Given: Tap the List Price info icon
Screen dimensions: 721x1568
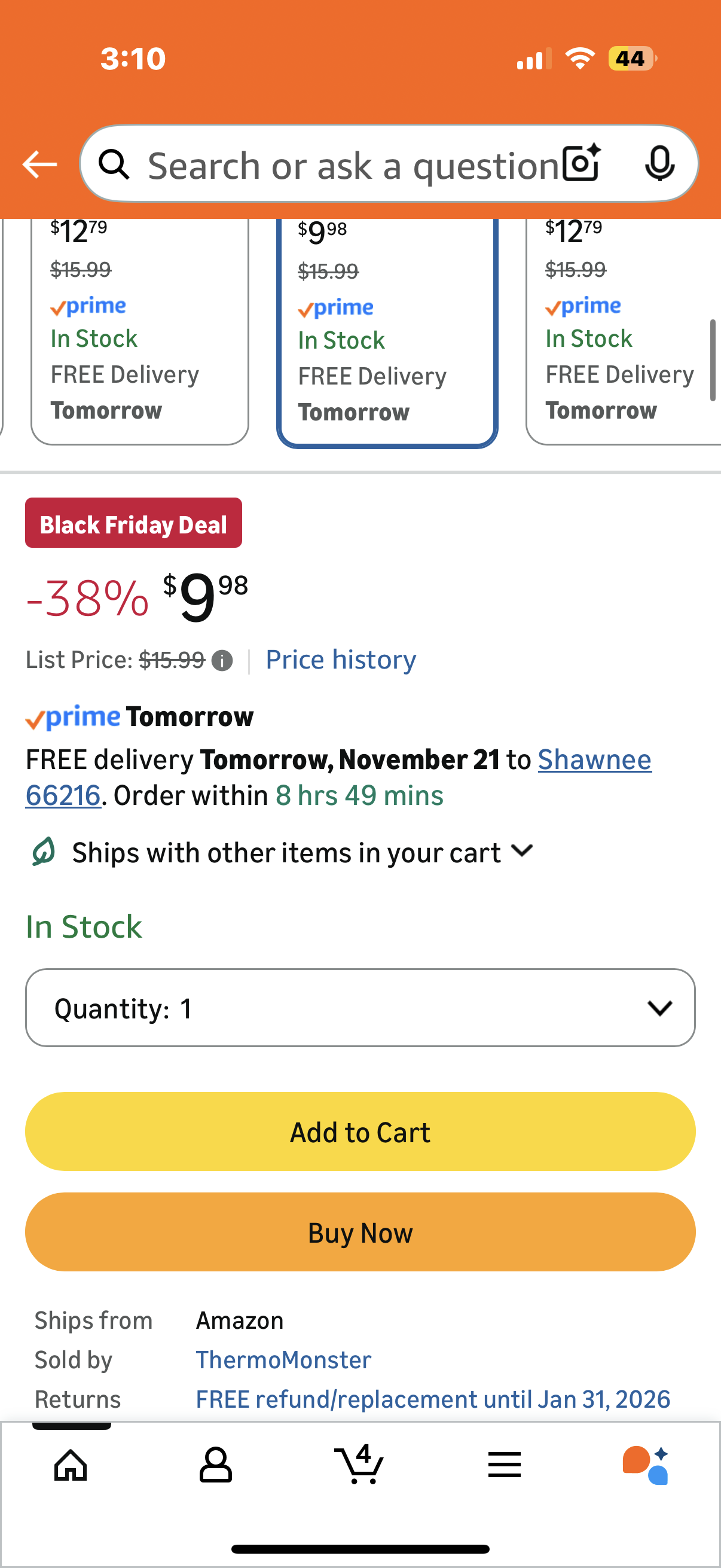Looking at the screenshot, I should 222,660.
